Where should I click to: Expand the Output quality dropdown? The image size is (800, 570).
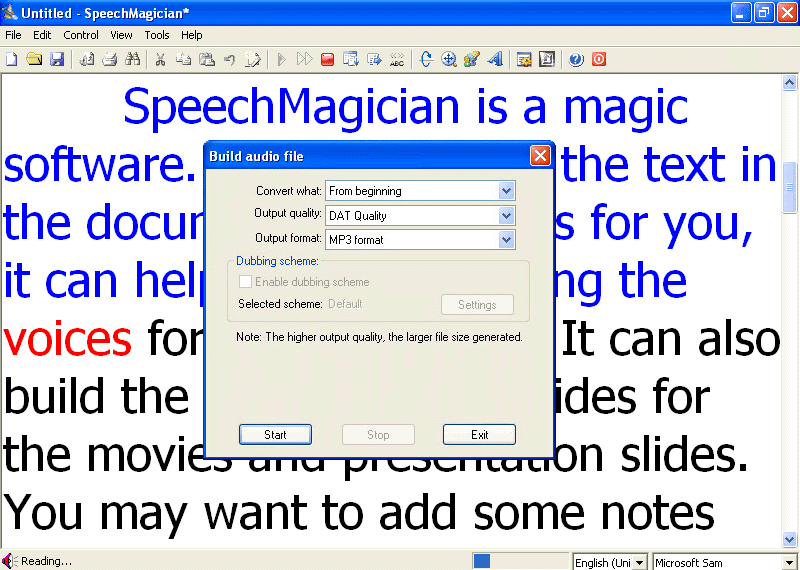506,215
